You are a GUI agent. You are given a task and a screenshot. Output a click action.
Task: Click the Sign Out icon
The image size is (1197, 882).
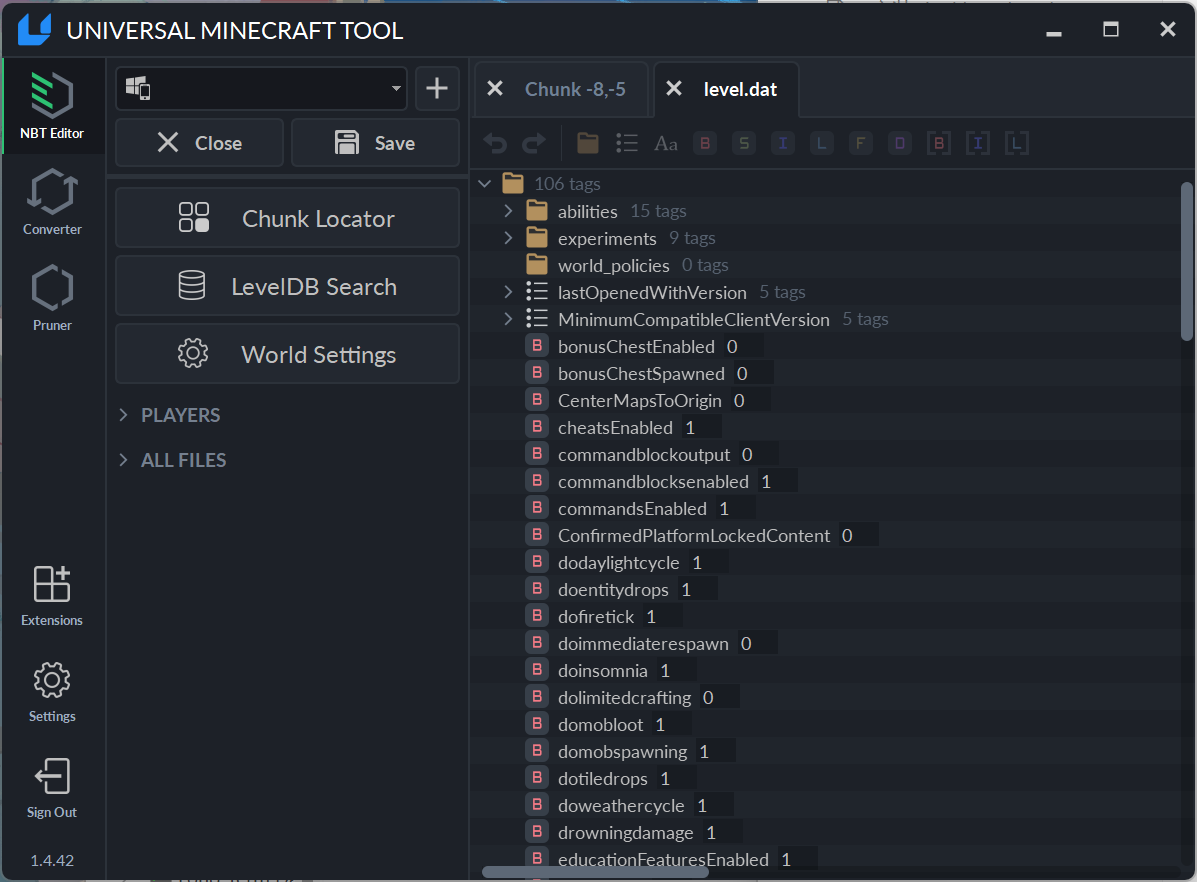pyautogui.click(x=52, y=777)
